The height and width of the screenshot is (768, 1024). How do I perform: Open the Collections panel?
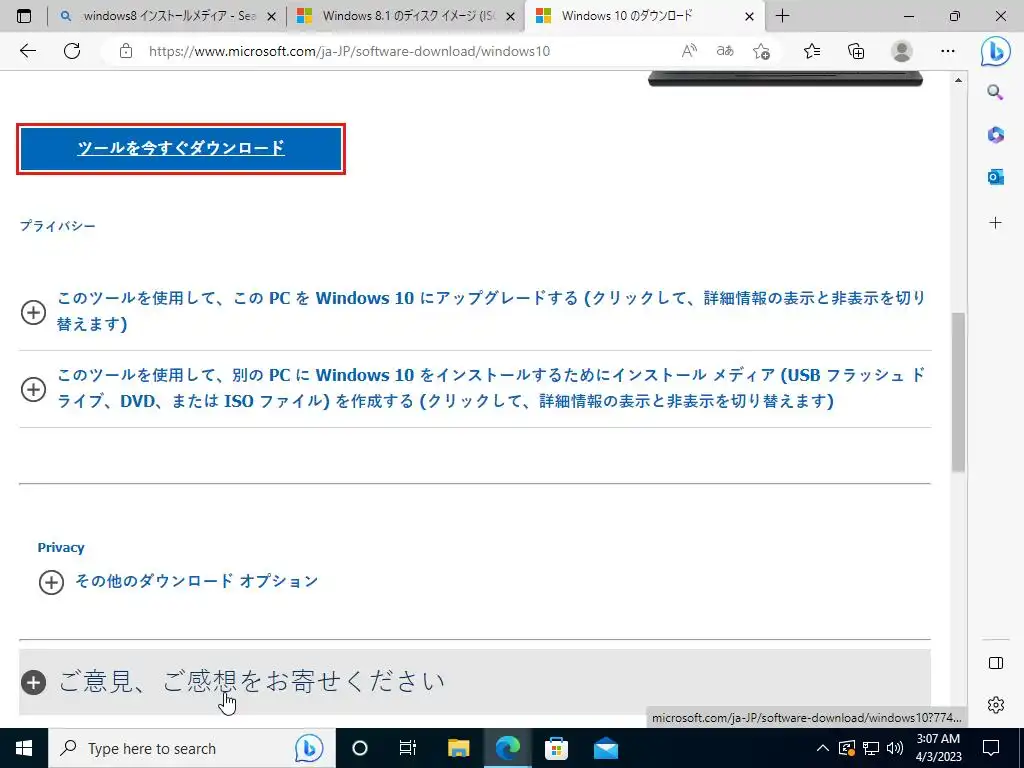(x=856, y=51)
